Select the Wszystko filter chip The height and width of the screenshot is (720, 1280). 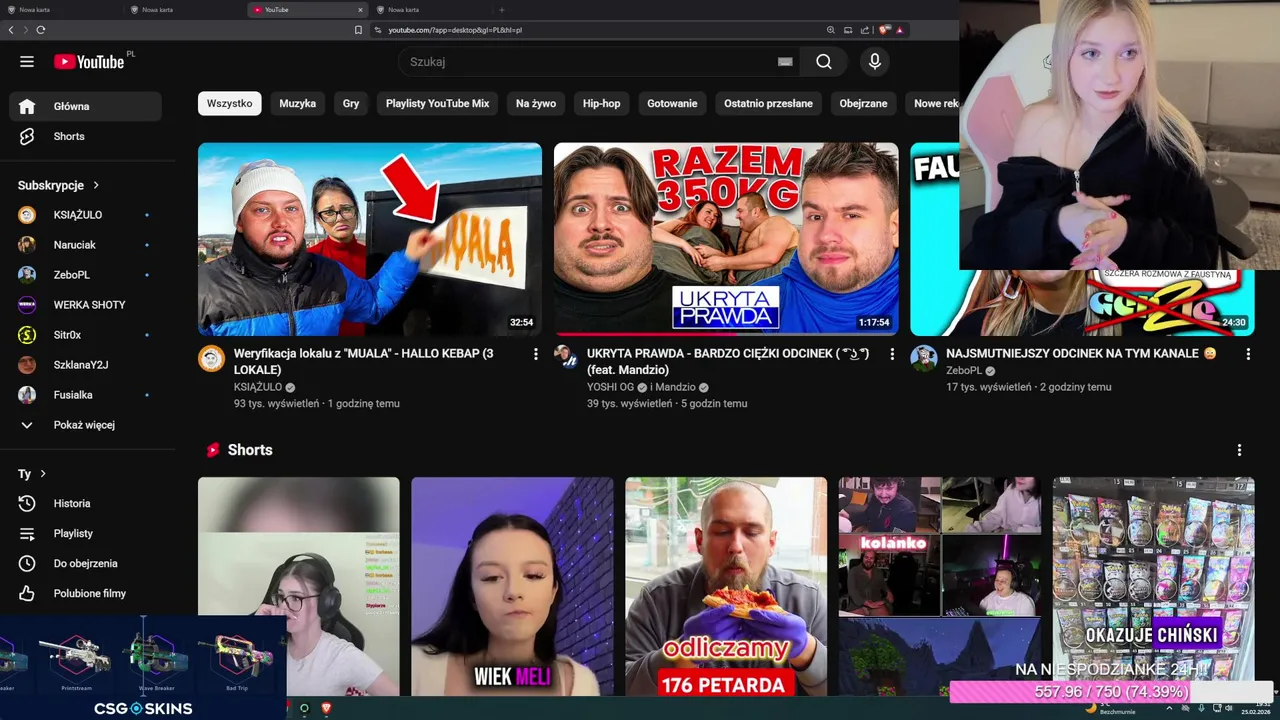pos(230,103)
